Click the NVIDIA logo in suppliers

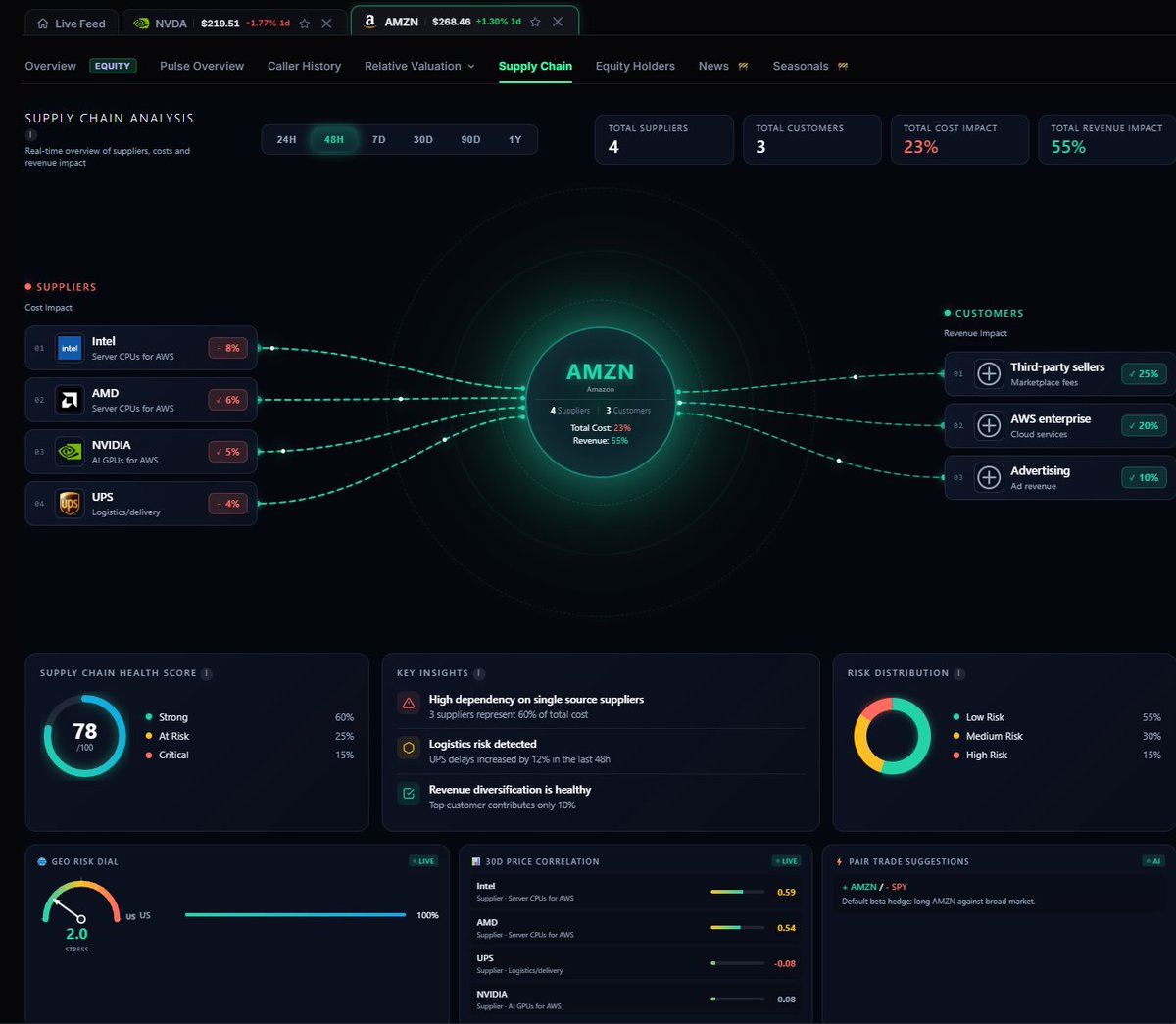[x=70, y=452]
